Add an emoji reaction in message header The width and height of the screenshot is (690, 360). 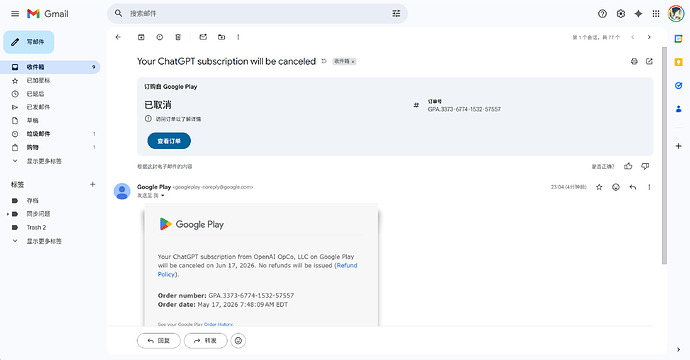(x=616, y=187)
